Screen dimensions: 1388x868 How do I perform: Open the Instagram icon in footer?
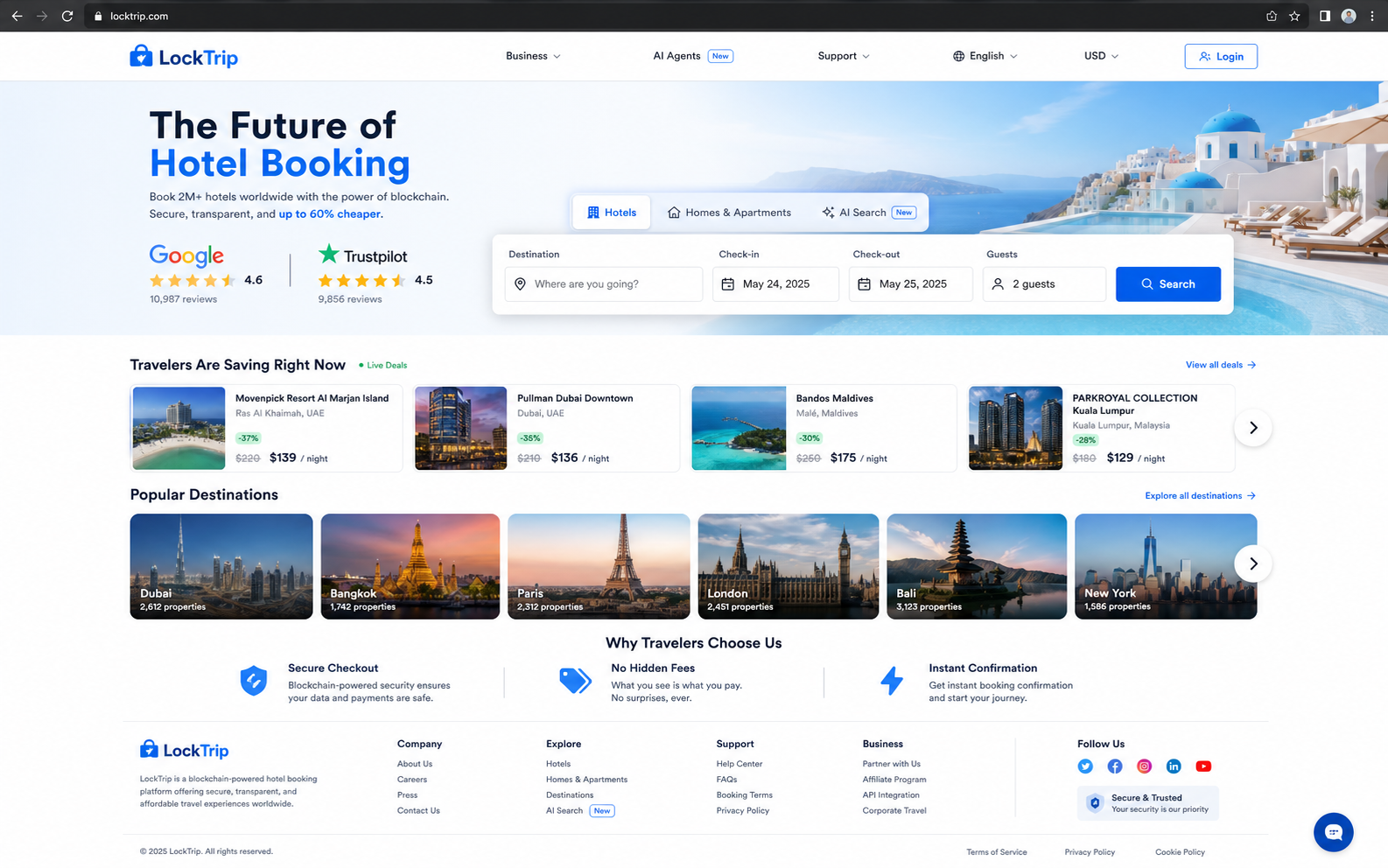1144,766
